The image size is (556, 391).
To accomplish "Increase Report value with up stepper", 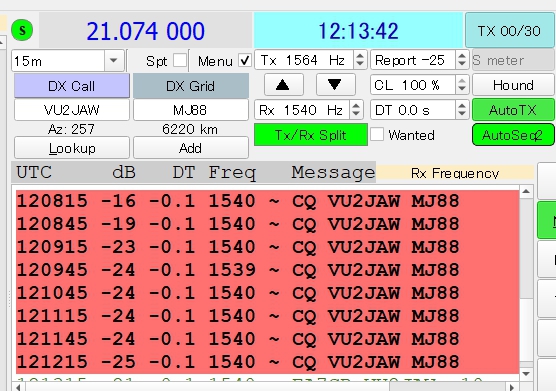I will coord(462,56).
